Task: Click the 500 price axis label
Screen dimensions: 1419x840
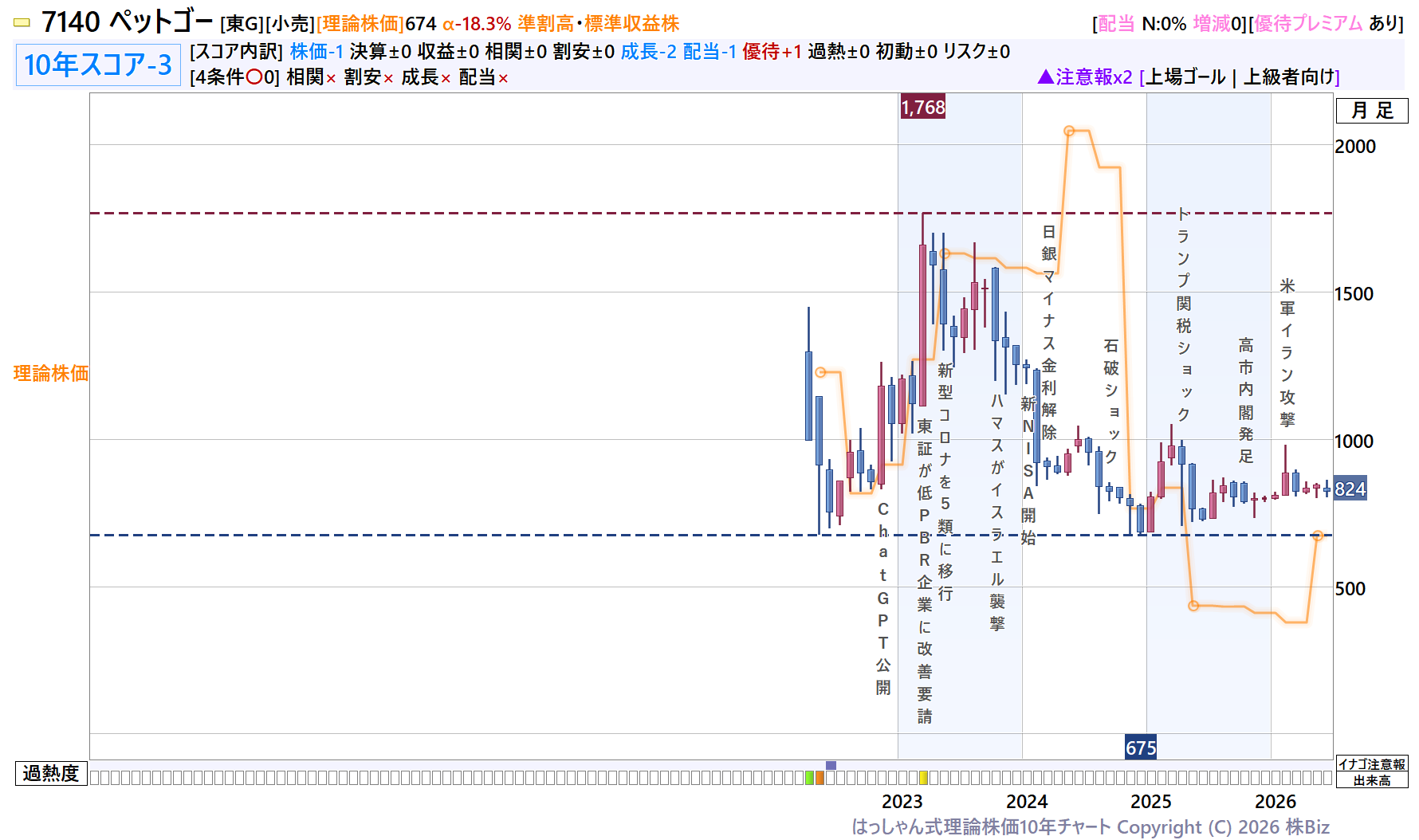Action: [1350, 589]
